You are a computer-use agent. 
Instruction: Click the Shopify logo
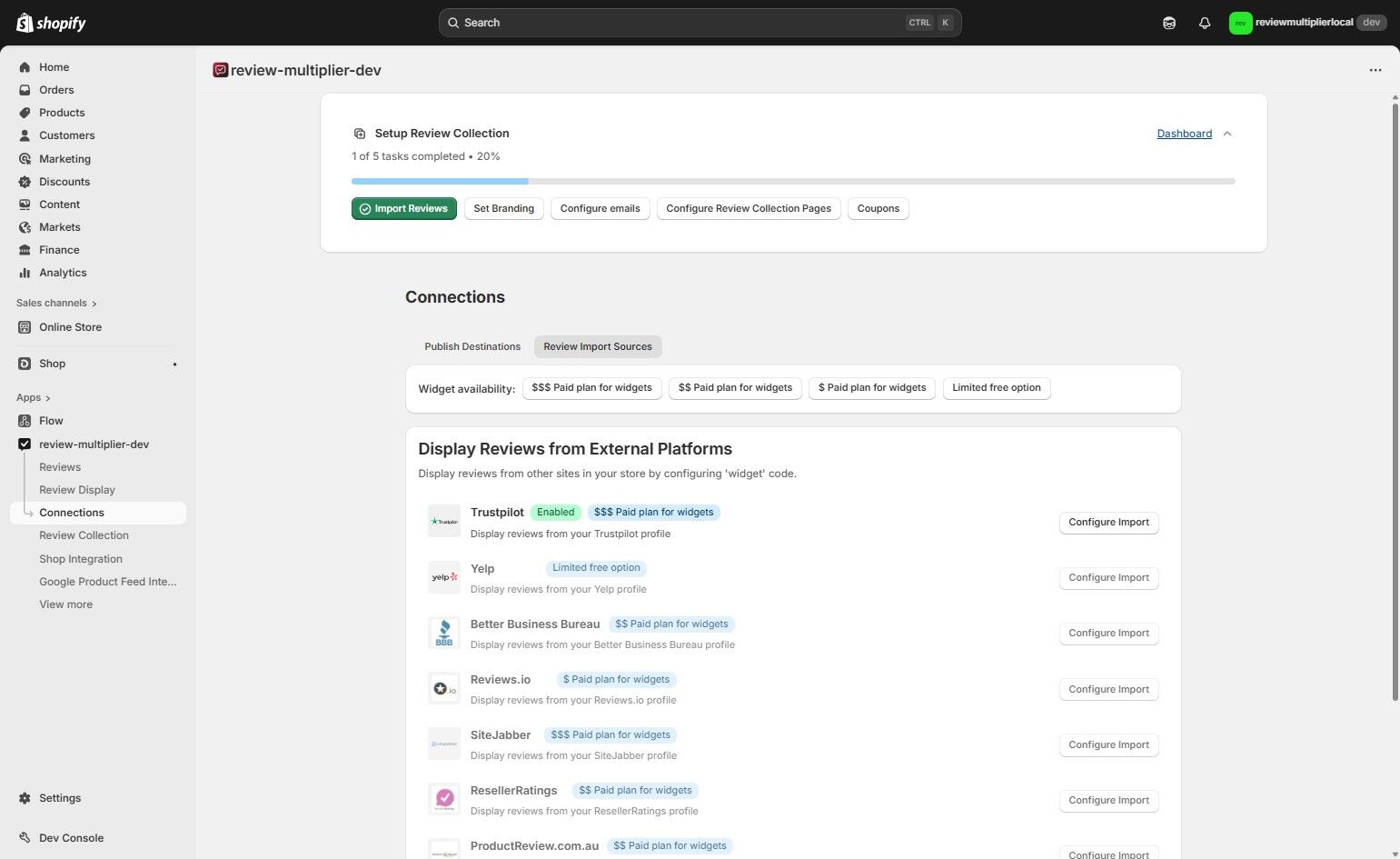tap(51, 23)
